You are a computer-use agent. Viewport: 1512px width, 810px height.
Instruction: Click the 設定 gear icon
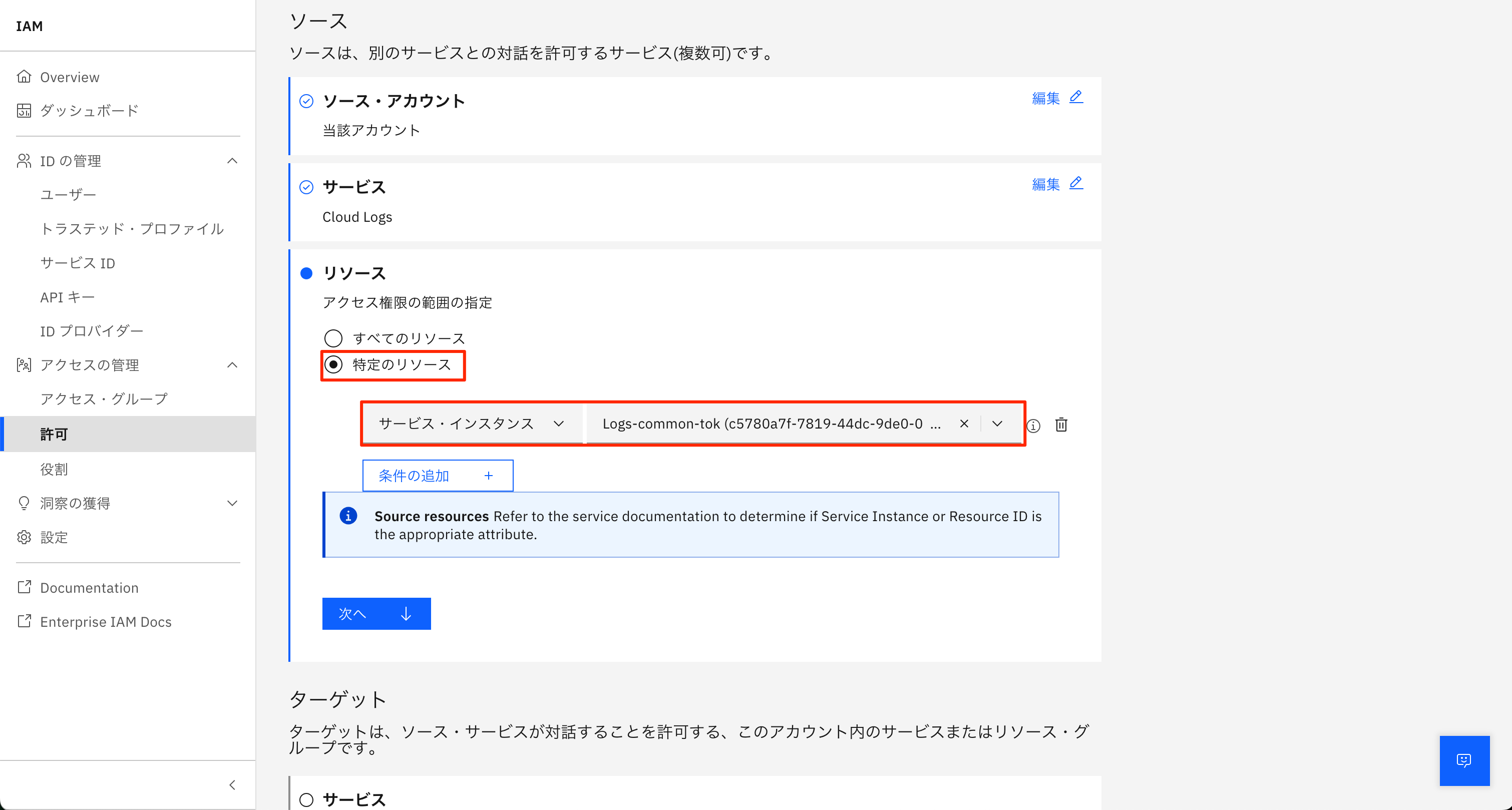[24, 537]
